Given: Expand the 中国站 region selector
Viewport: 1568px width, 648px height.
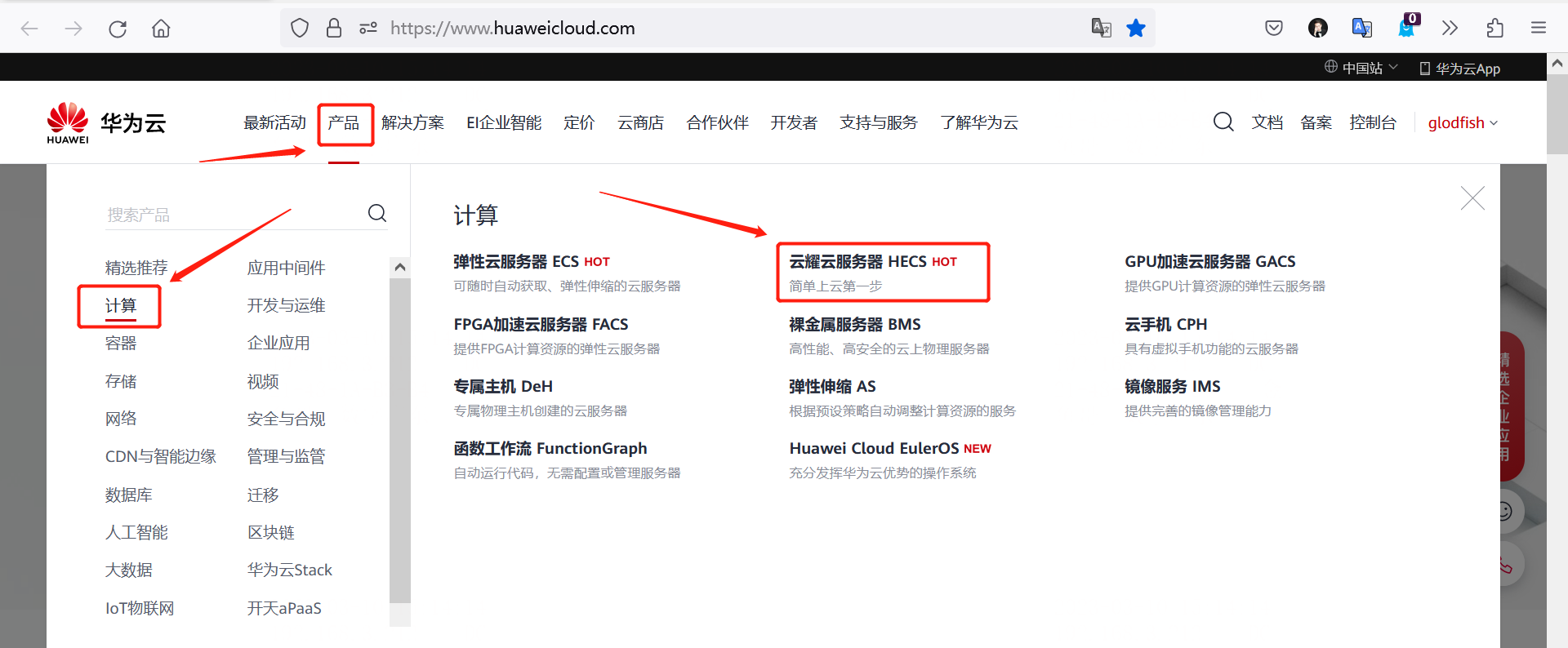Looking at the screenshot, I should coord(1361,68).
